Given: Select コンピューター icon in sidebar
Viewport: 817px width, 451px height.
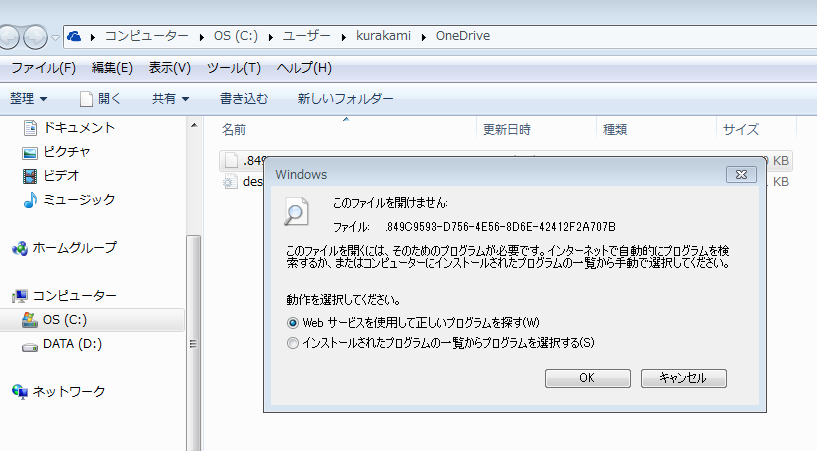Looking at the screenshot, I should coord(20,296).
